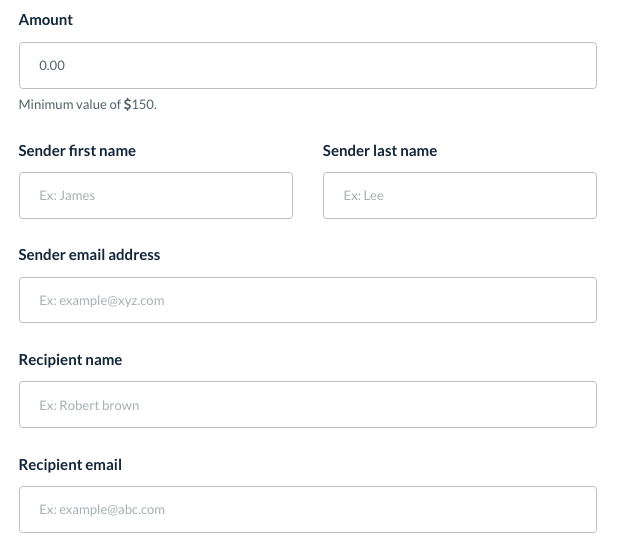Click the 'Ex: Robert brown' placeholder
619x552 pixels.
pyautogui.click(x=89, y=405)
